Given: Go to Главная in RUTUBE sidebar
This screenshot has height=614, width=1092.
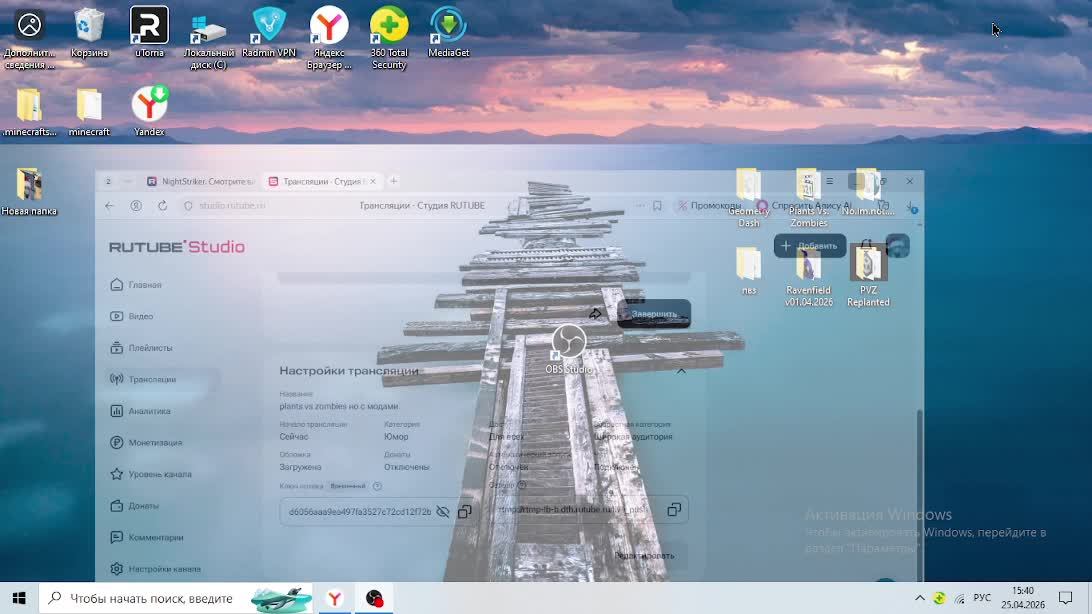Looking at the screenshot, I should pyautogui.click(x=136, y=285).
